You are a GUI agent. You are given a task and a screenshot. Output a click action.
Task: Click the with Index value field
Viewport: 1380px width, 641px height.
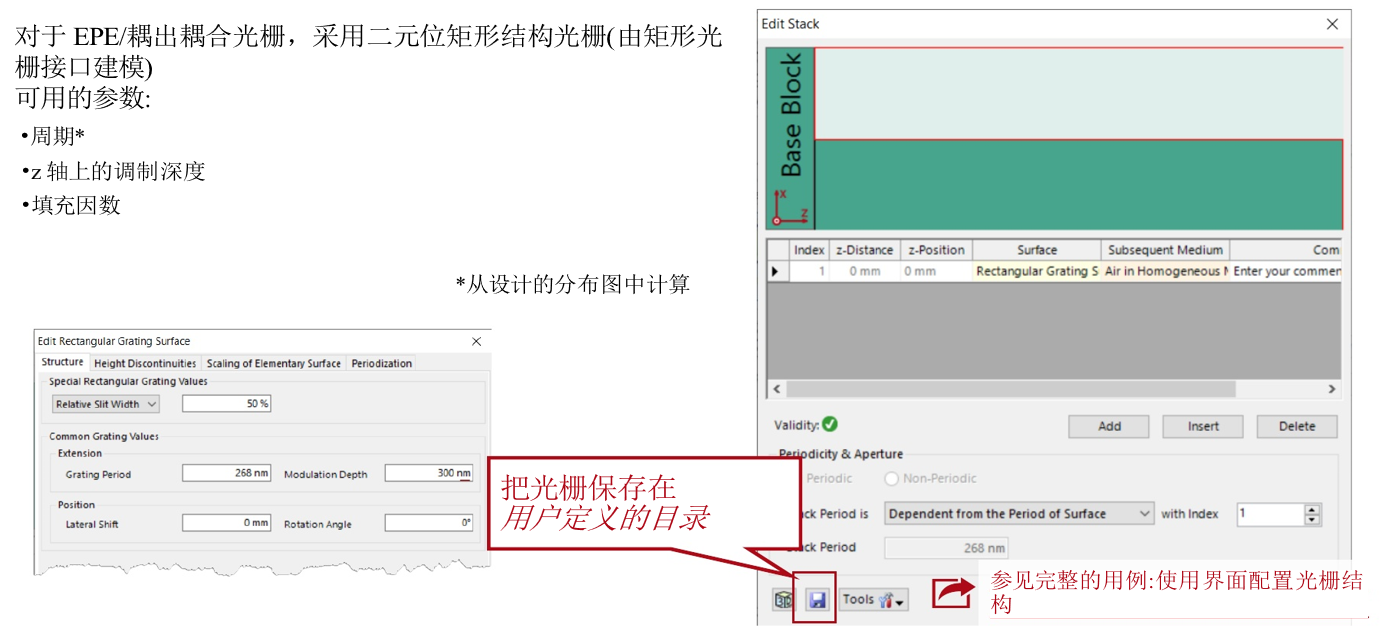(1271, 514)
